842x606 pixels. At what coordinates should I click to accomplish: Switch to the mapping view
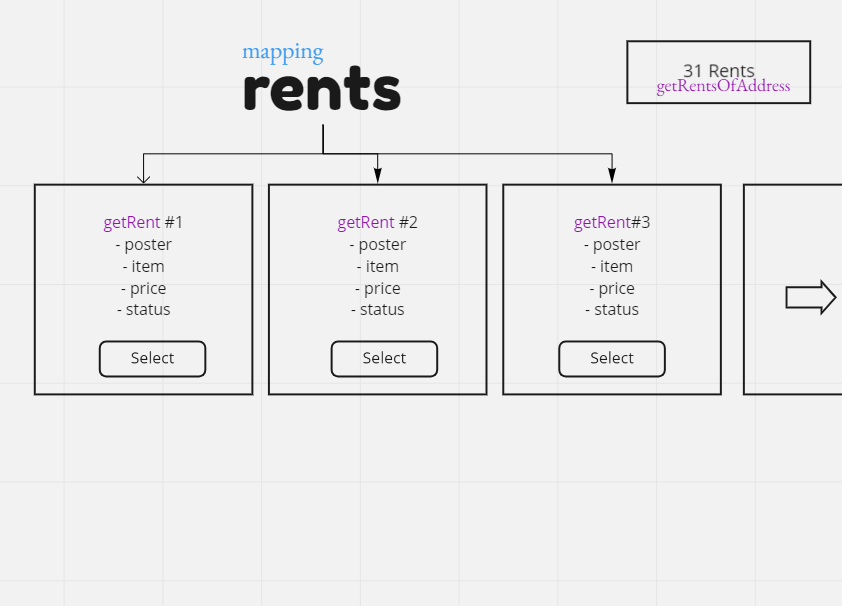pyautogui.click(x=283, y=51)
